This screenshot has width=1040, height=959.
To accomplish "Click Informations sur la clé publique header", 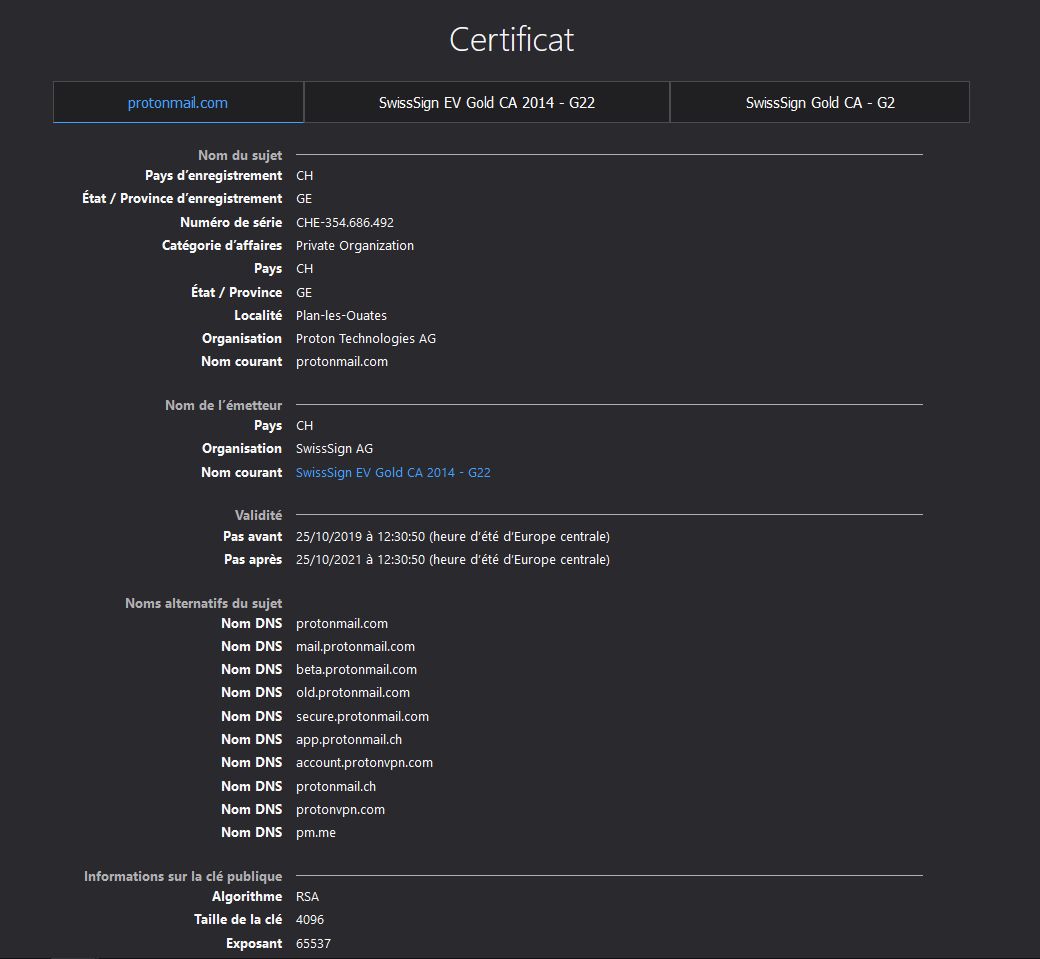I will pos(183,877).
